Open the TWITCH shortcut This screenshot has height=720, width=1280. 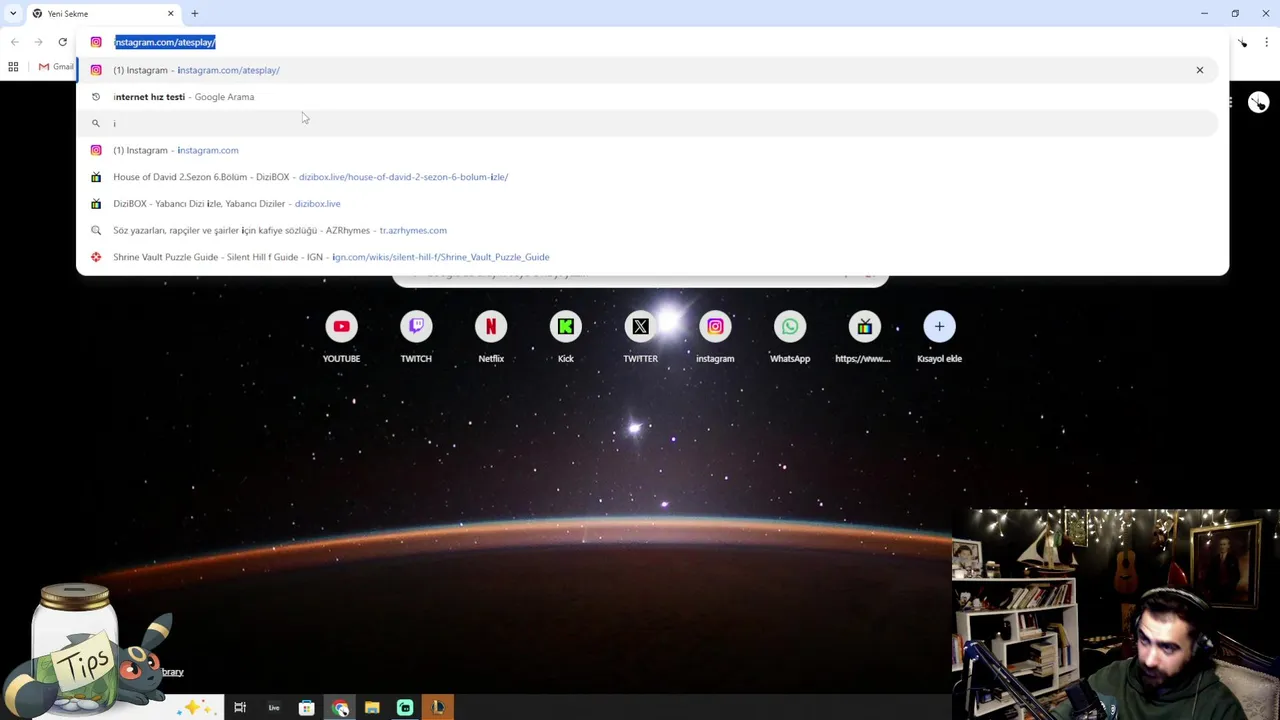(416, 337)
